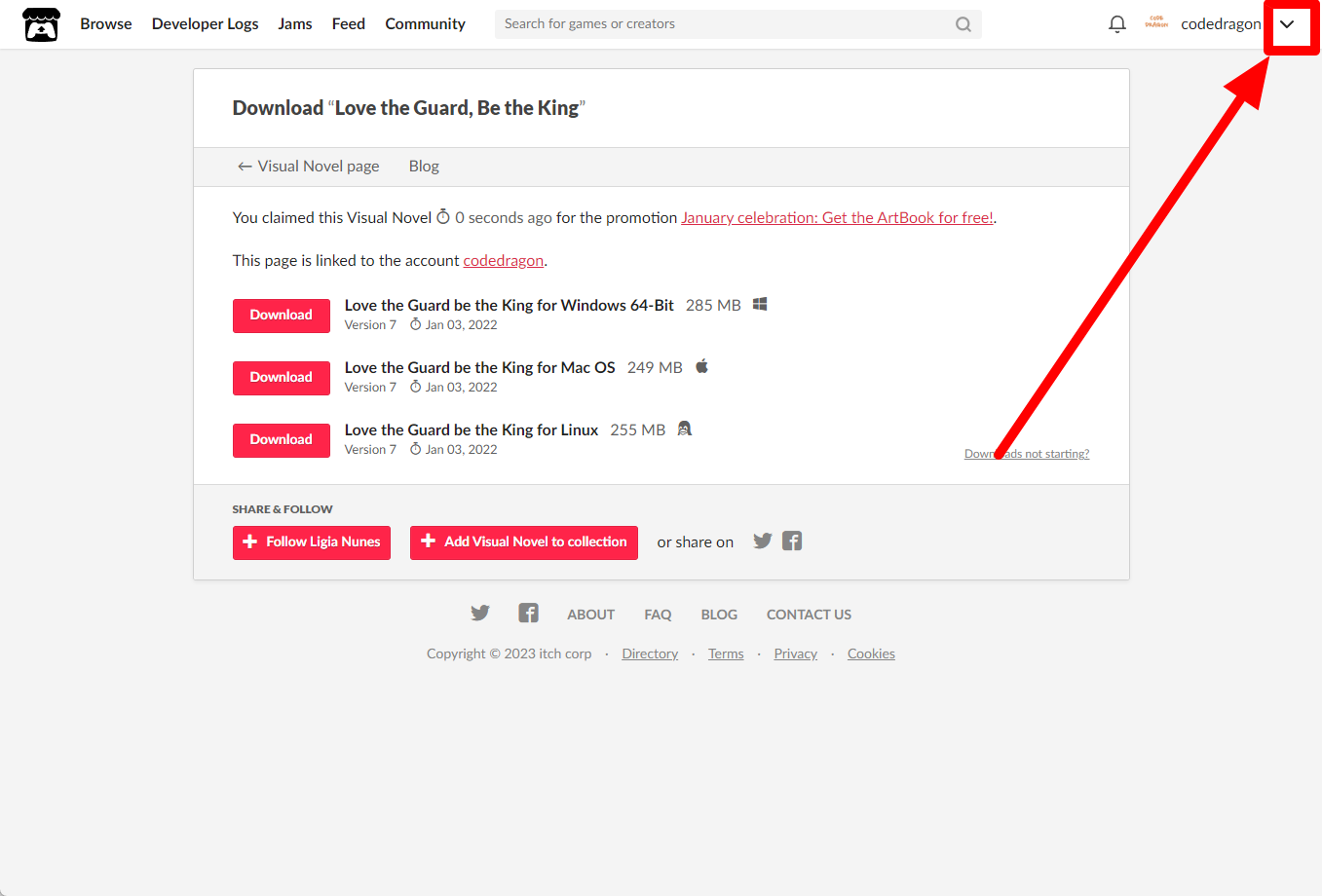This screenshot has width=1322, height=896.
Task: Share on Facebook in Share & Follow
Action: coord(792,541)
